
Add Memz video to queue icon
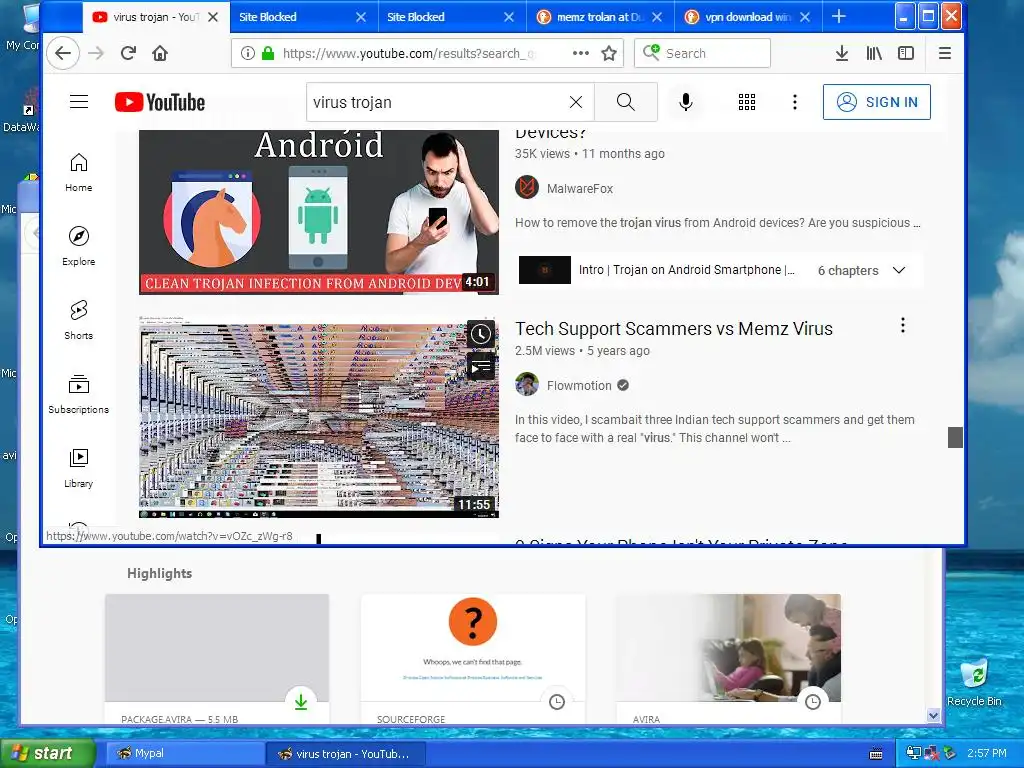[x=481, y=366]
